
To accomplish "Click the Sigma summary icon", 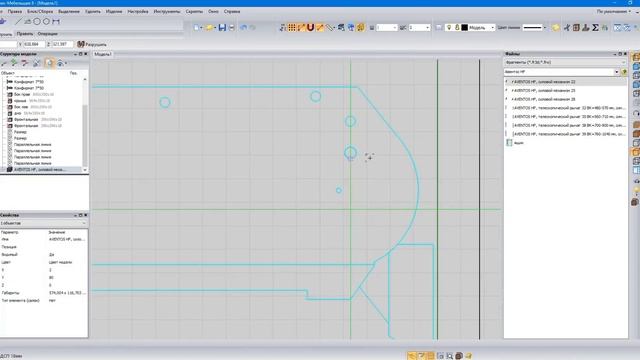I will pyautogui.click(x=595, y=27).
